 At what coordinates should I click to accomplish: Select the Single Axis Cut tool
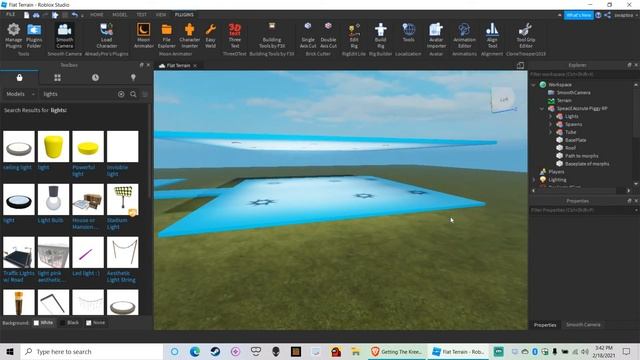click(308, 36)
